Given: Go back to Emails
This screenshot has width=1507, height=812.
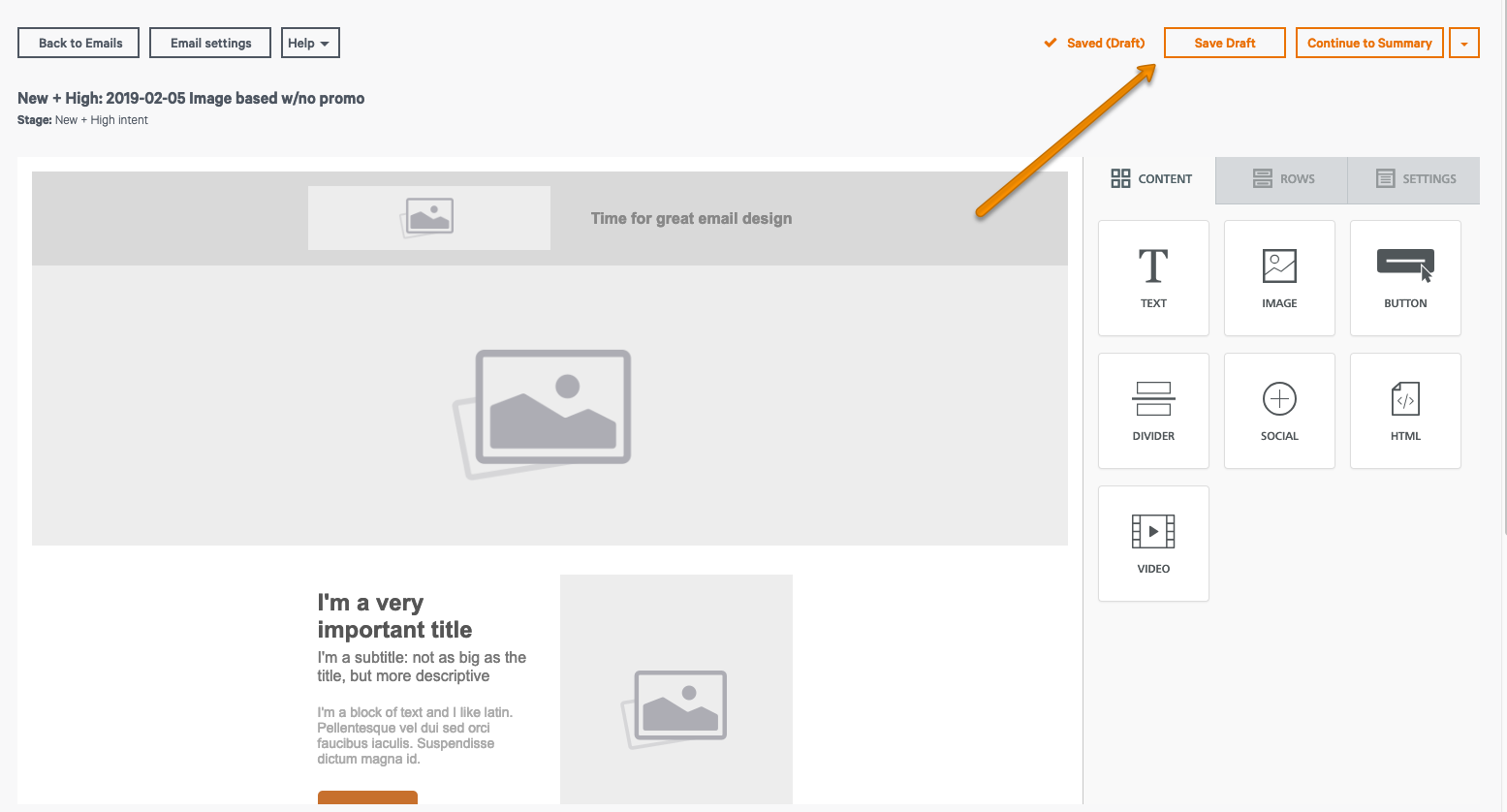Looking at the screenshot, I should (x=78, y=43).
